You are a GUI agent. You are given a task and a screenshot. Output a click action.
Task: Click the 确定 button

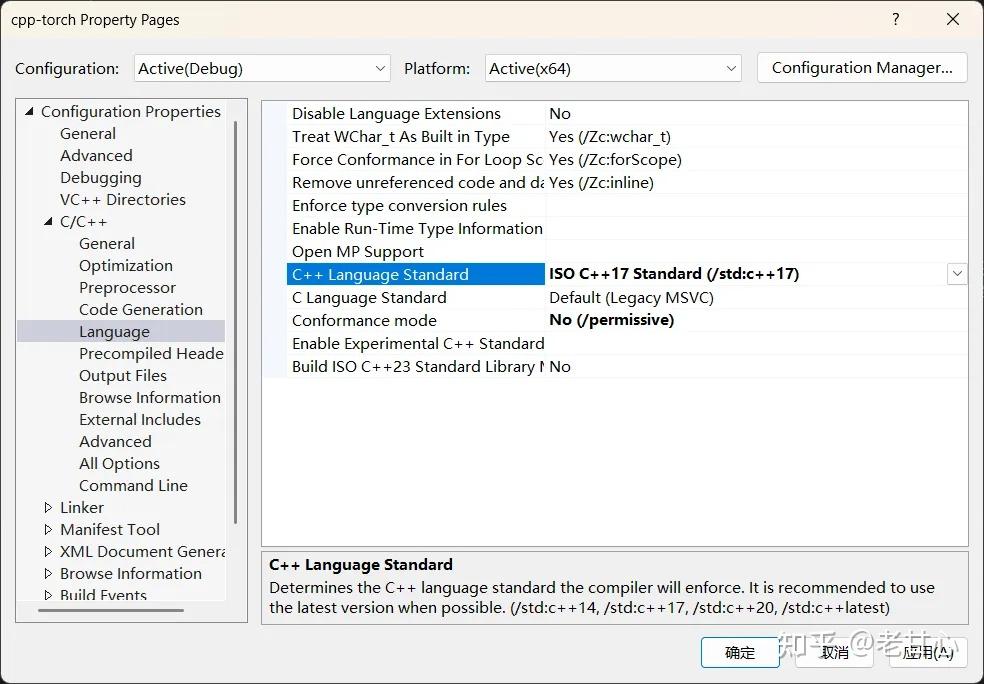[740, 652]
